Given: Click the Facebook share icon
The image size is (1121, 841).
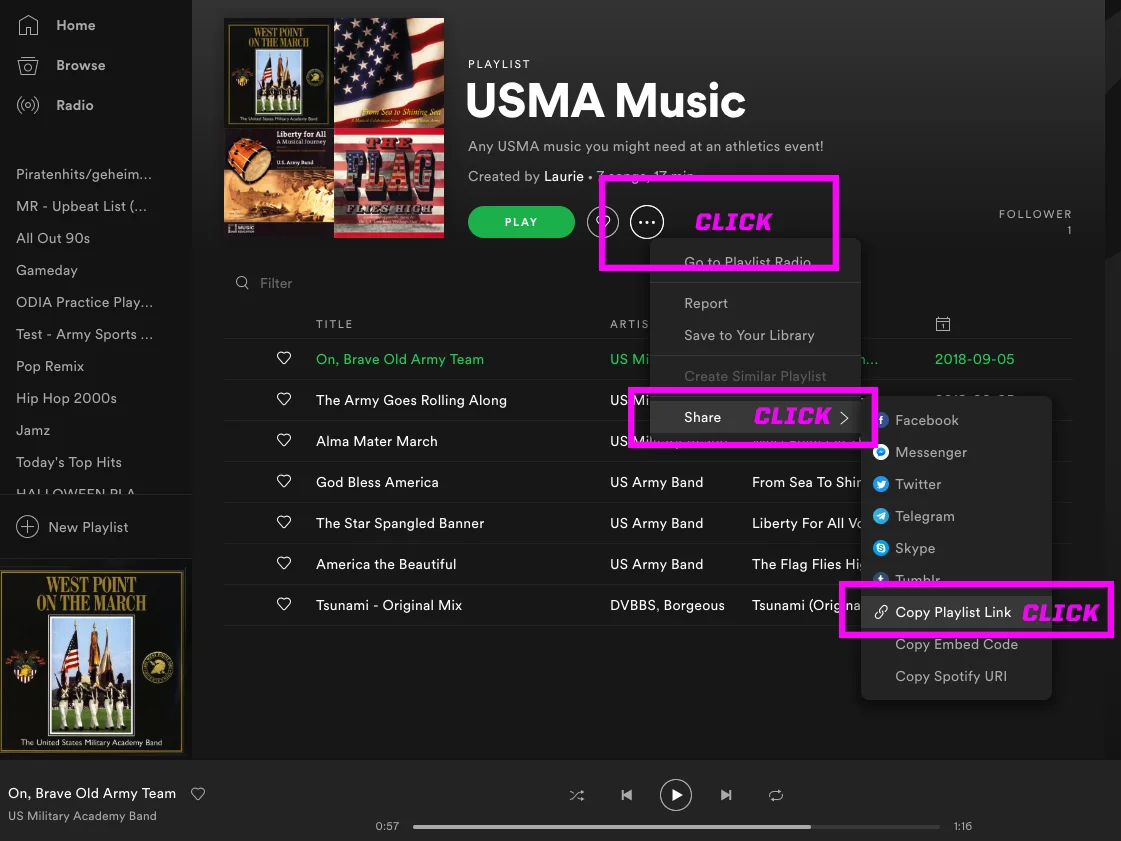Looking at the screenshot, I should [881, 420].
